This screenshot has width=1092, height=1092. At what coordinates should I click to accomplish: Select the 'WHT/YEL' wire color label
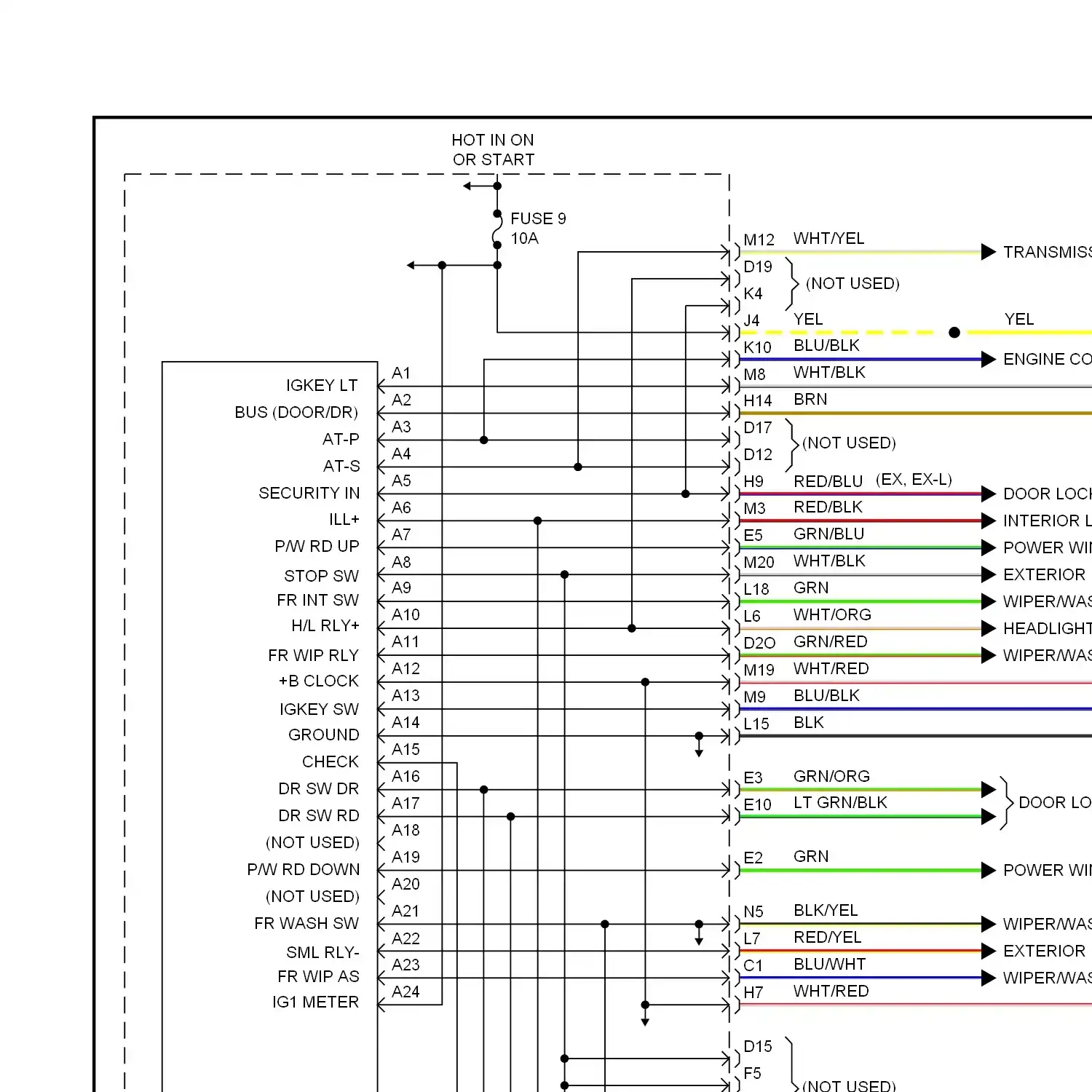tap(828, 238)
